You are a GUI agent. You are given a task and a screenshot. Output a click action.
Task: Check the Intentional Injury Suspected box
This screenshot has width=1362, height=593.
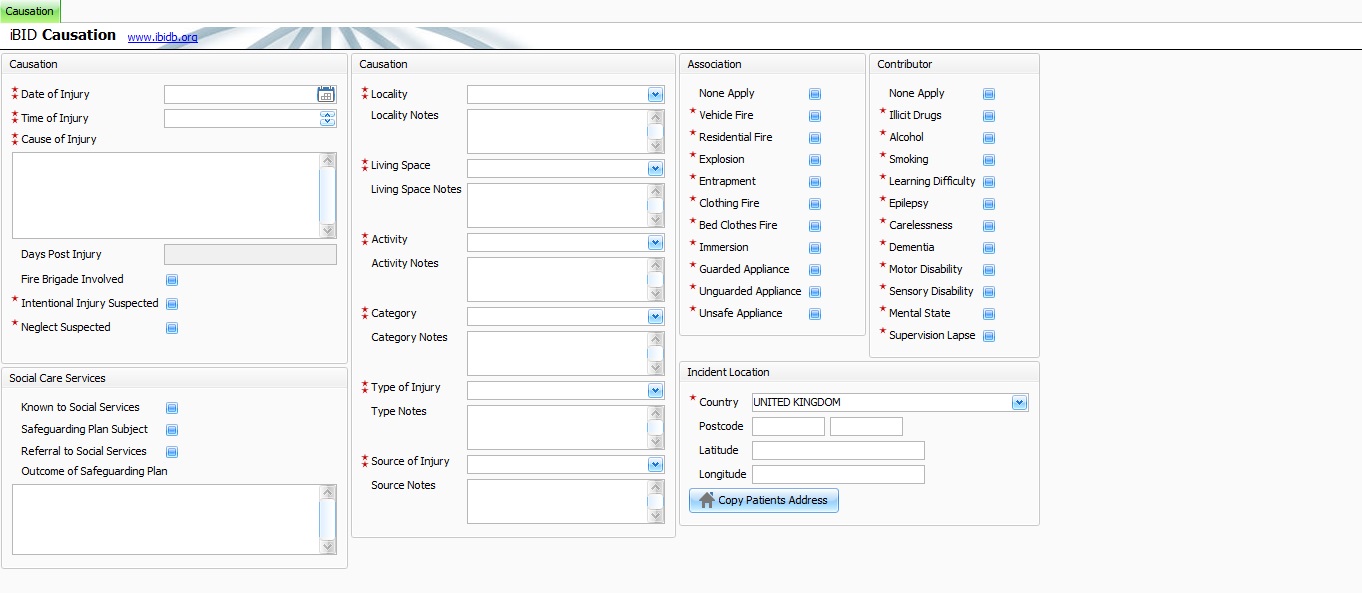pyautogui.click(x=172, y=304)
